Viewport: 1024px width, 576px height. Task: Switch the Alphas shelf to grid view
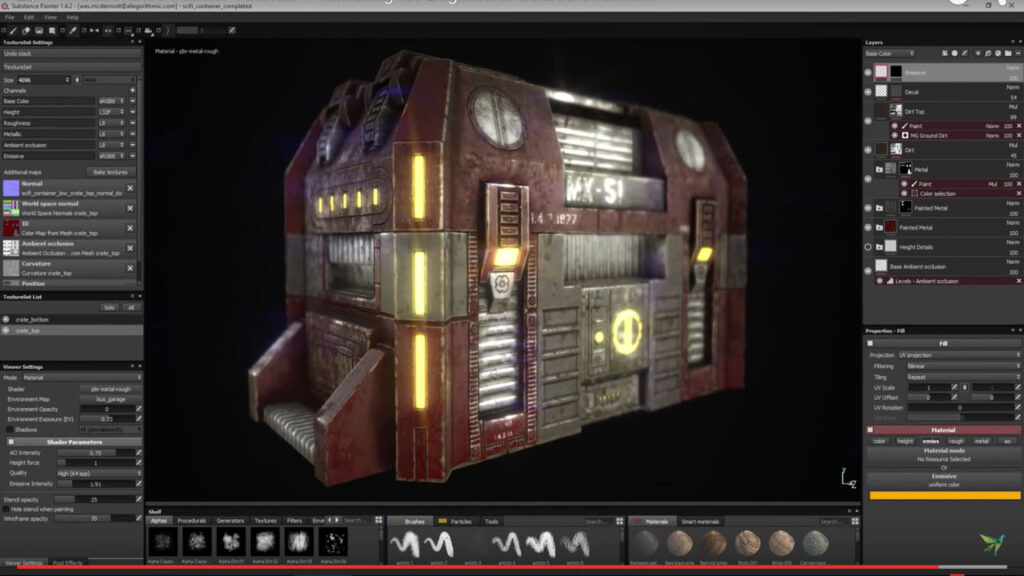378,520
